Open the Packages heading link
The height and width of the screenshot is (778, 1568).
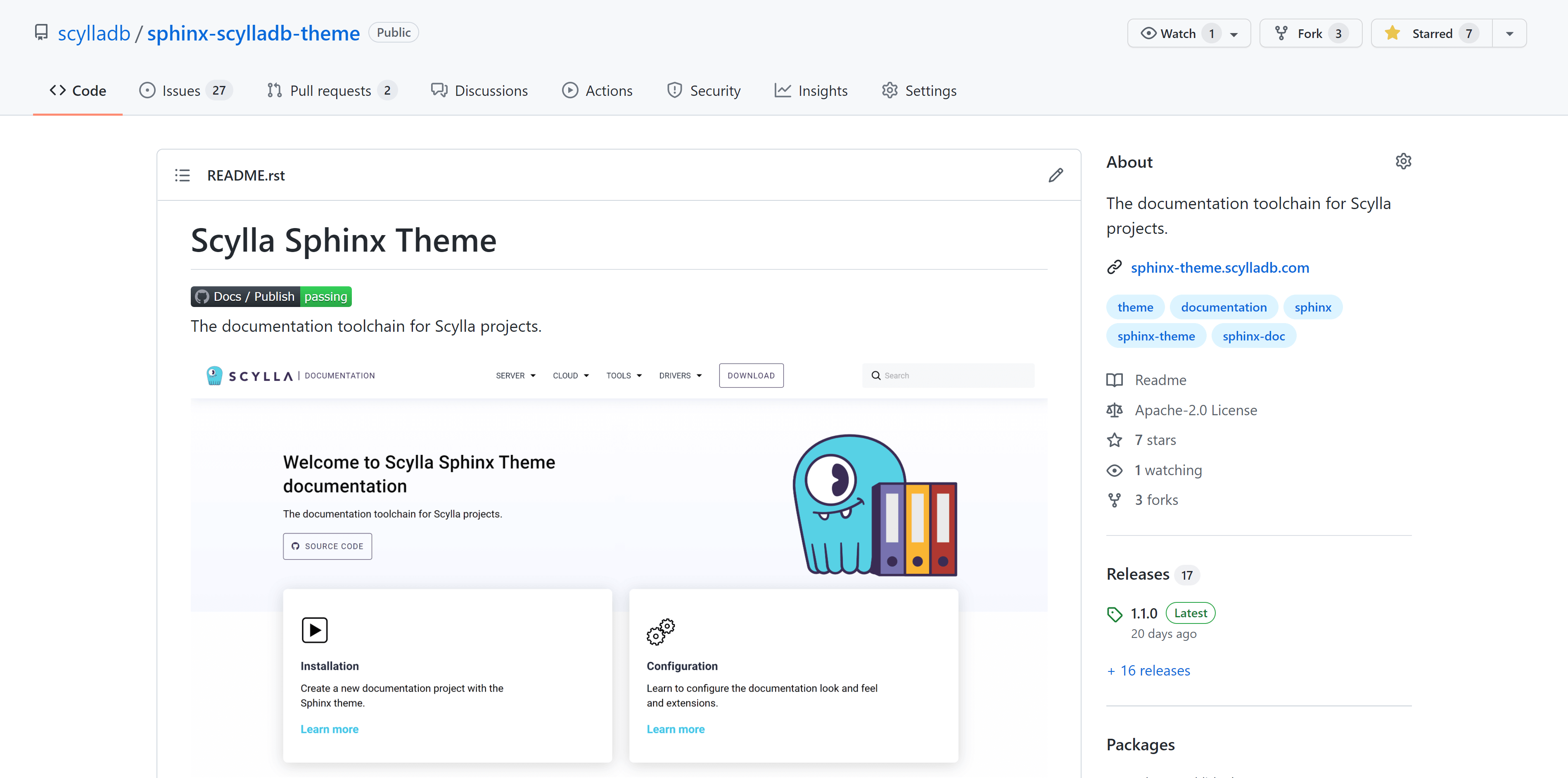1140,745
